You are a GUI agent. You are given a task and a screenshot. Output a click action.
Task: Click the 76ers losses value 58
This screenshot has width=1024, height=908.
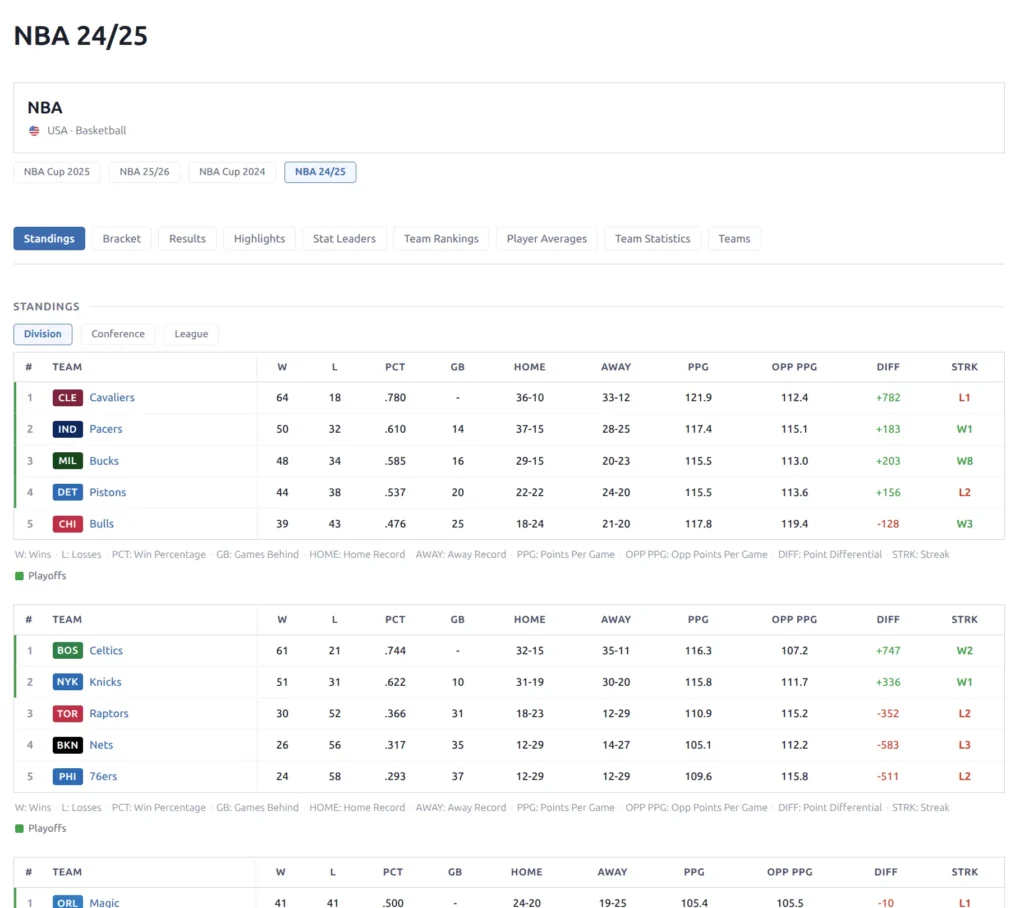coord(334,776)
